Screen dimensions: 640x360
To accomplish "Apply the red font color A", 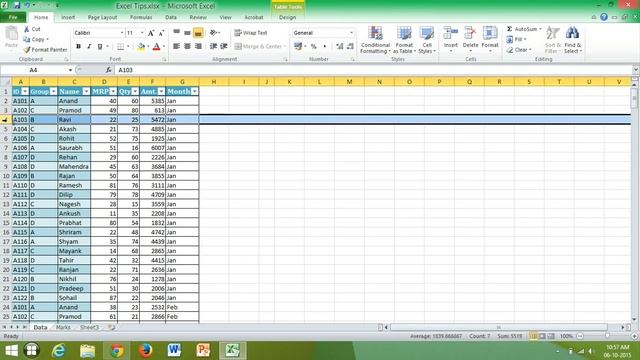I will (x=156, y=47).
